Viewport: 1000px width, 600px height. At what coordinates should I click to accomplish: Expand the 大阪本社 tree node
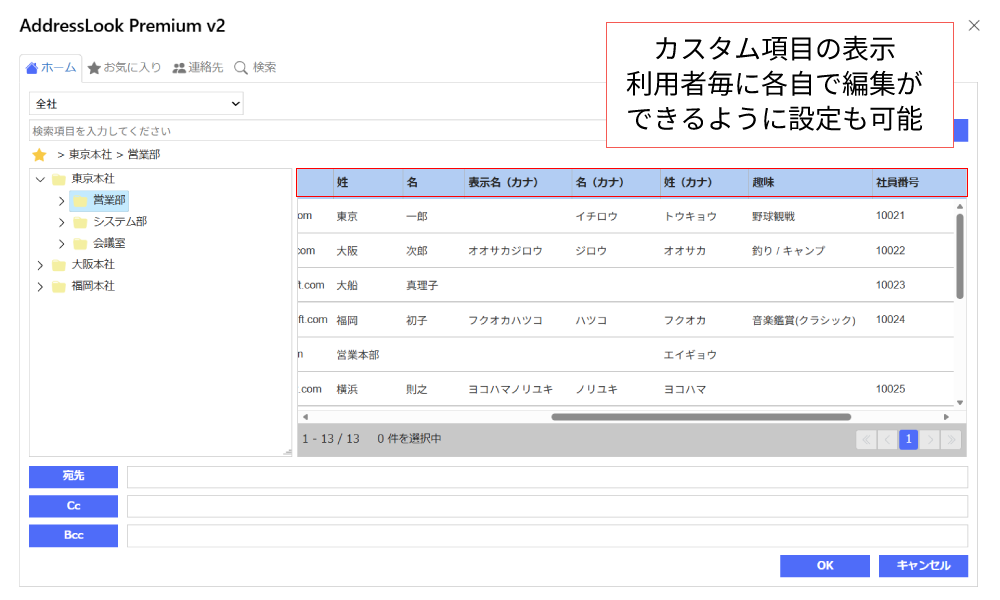(40, 265)
